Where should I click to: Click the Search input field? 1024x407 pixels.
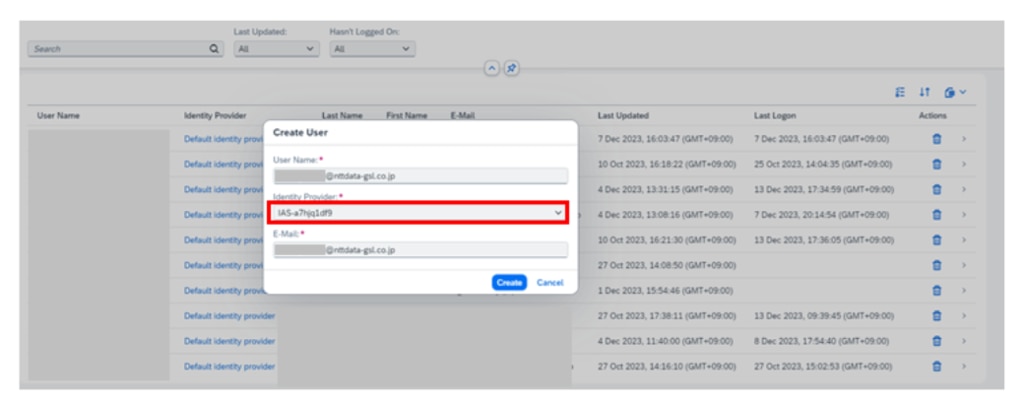coord(115,48)
